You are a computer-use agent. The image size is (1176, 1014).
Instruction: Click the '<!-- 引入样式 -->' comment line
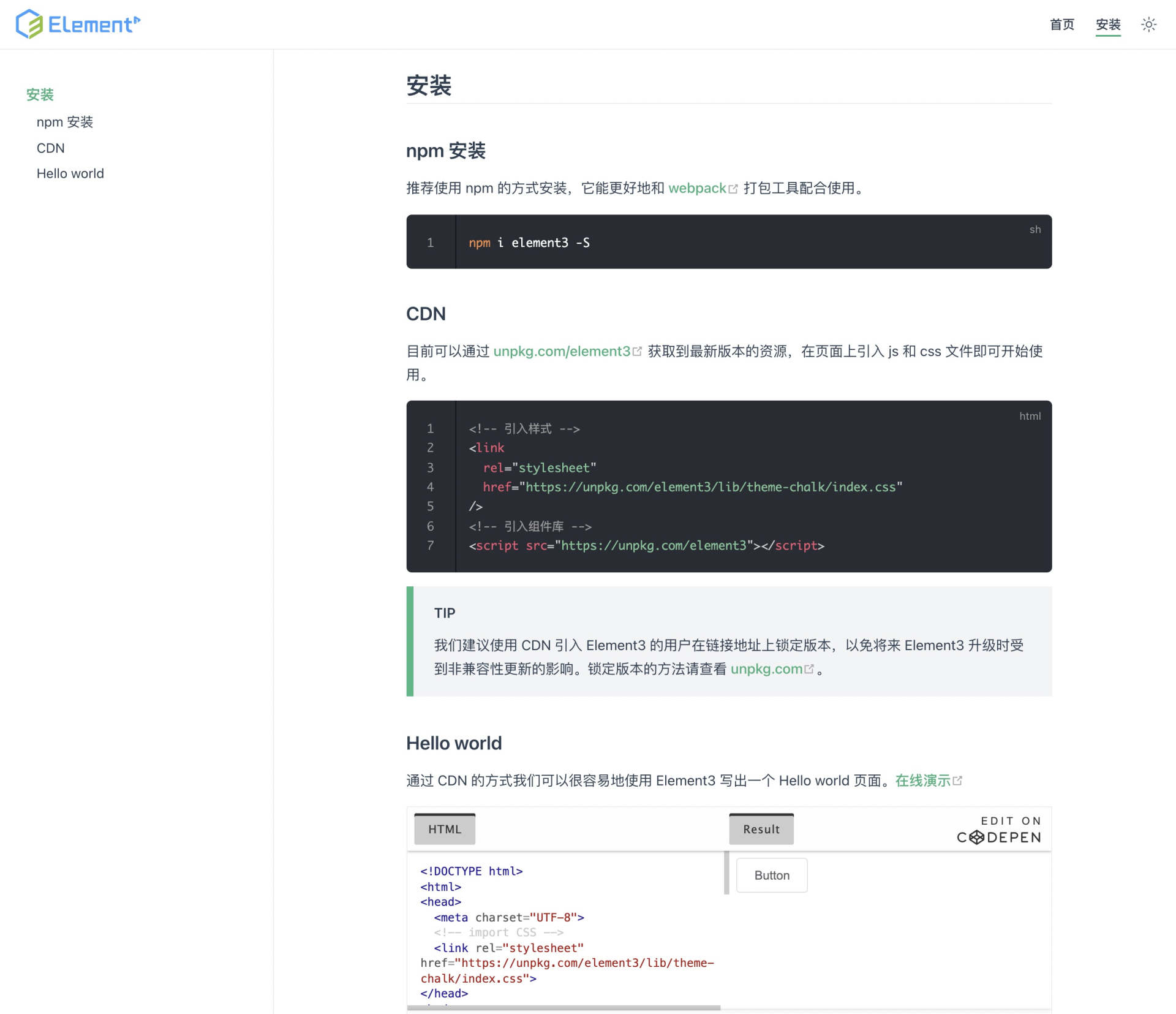coord(524,428)
